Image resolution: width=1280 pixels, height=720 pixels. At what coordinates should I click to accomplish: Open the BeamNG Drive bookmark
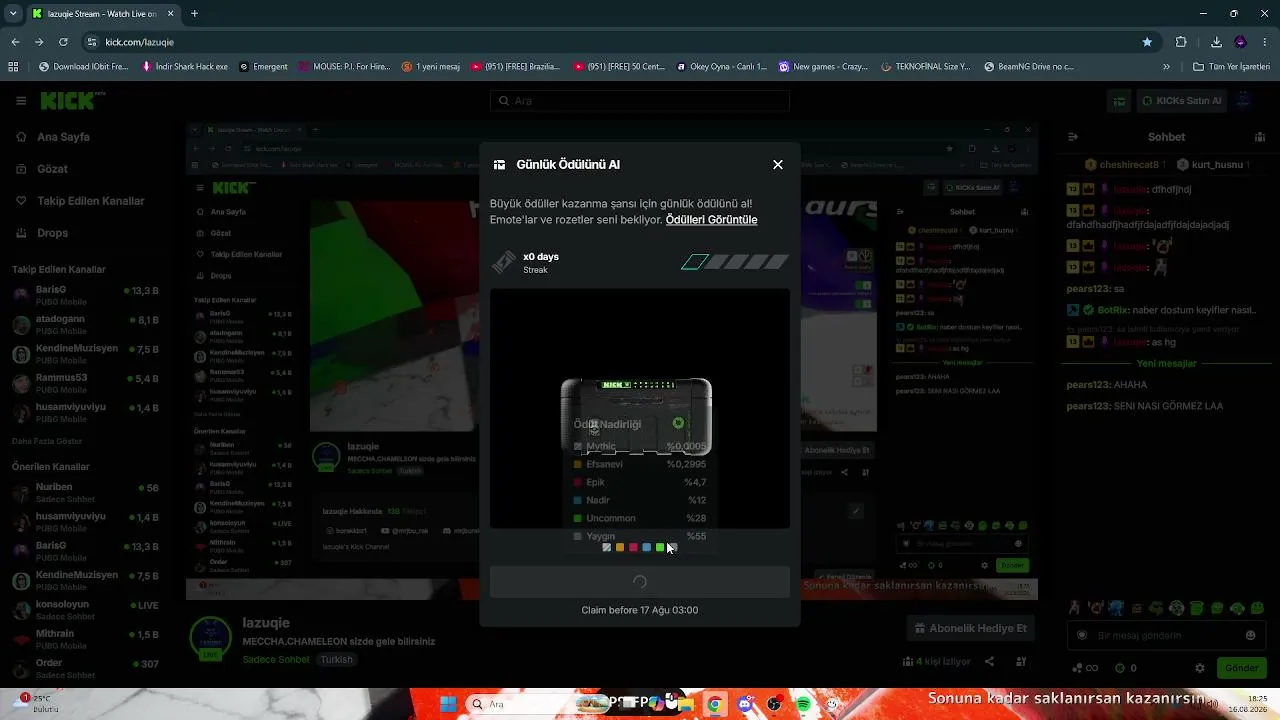(x=1029, y=67)
